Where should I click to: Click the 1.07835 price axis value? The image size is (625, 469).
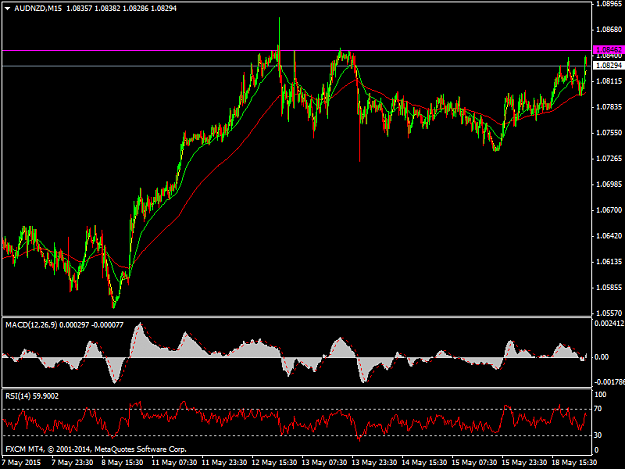(609, 107)
